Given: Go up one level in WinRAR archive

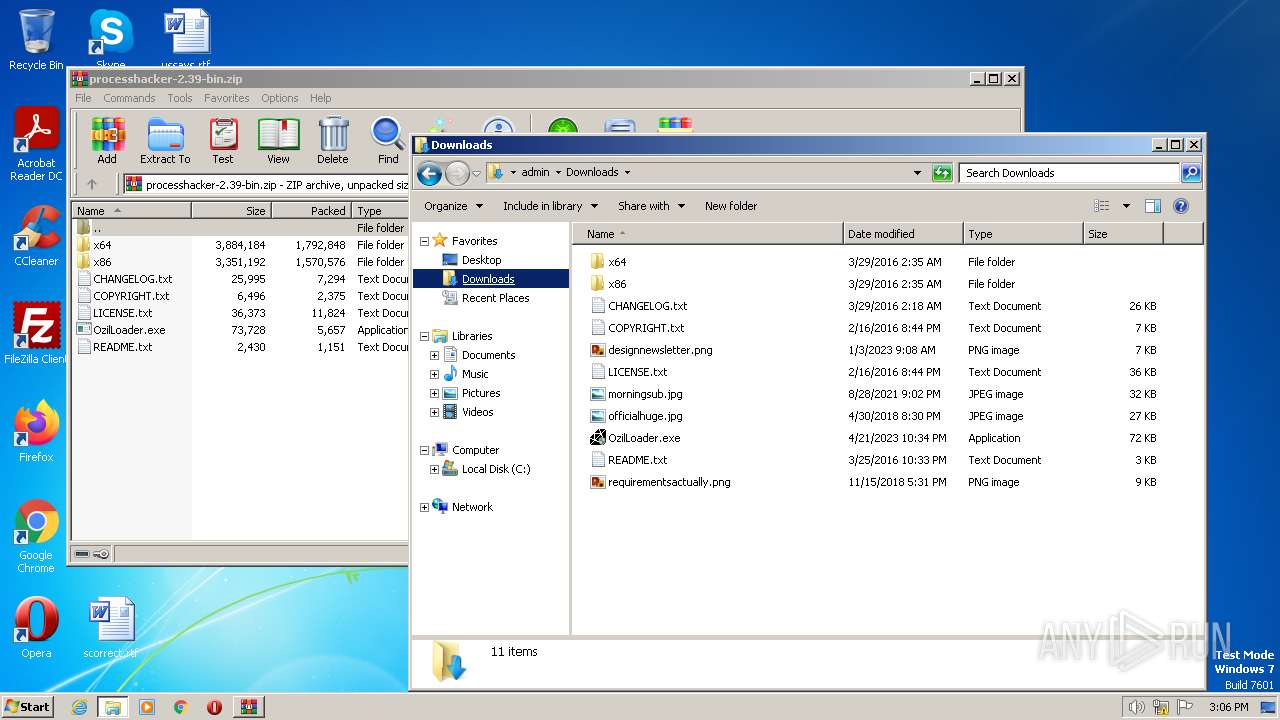Looking at the screenshot, I should 92,184.
